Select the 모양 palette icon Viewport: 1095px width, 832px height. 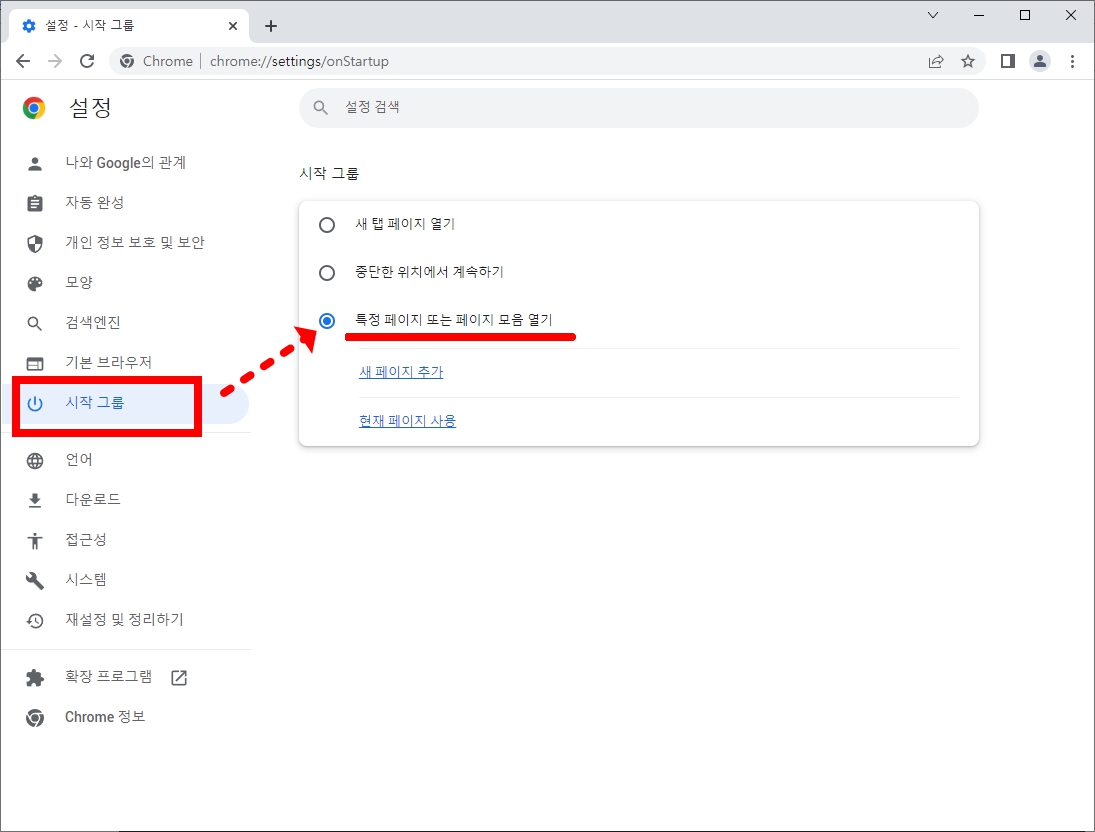(35, 282)
